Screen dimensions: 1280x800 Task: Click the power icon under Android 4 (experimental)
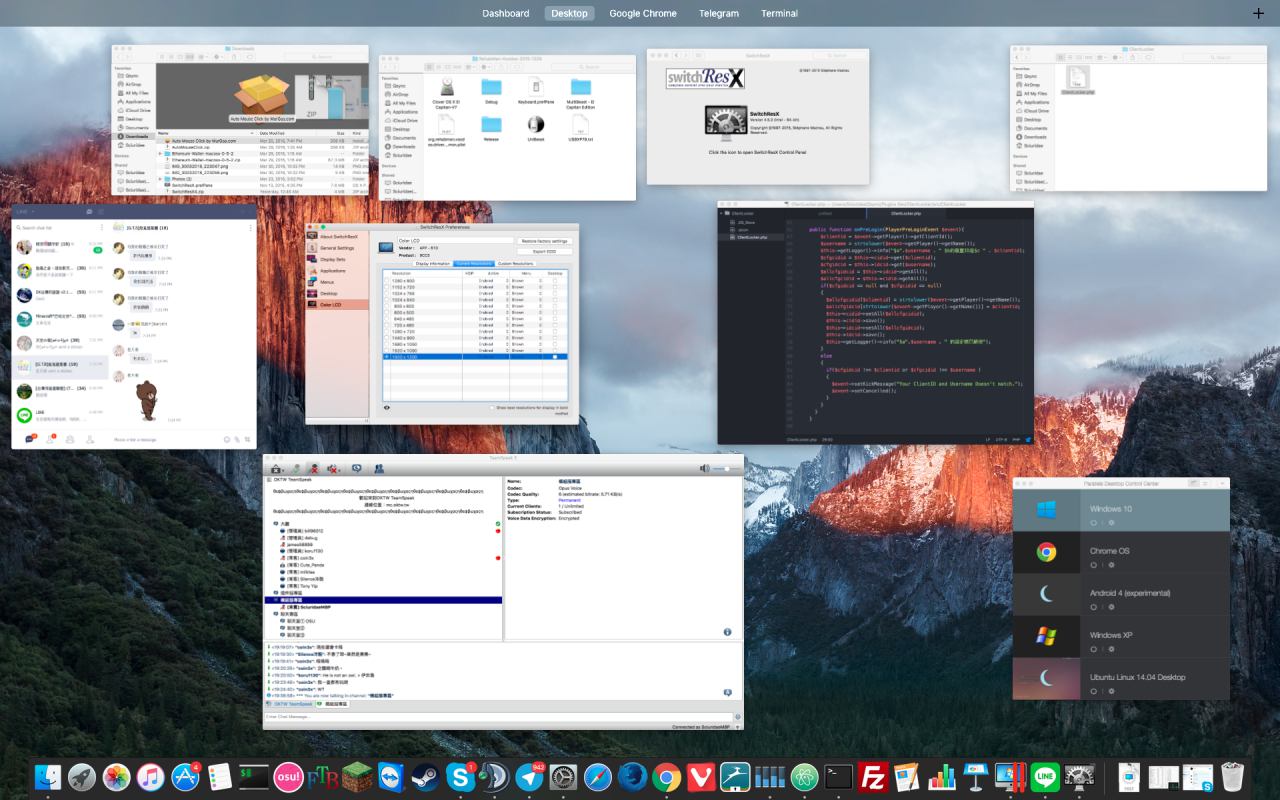[x=1093, y=607]
